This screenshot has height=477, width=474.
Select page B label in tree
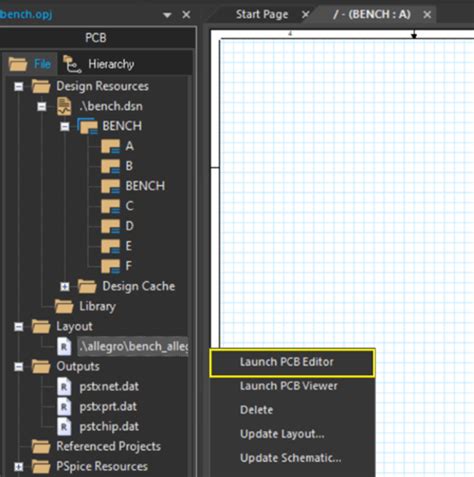pos(129,166)
